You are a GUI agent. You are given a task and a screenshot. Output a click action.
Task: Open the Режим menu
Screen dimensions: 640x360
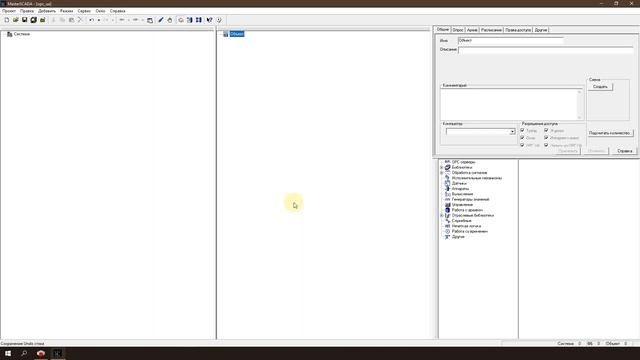[67, 11]
